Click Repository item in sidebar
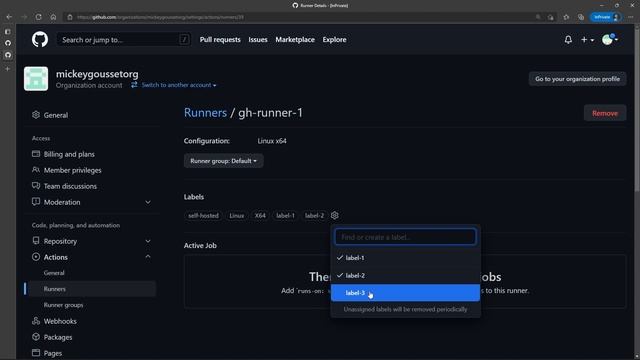The height and width of the screenshot is (360, 640). (x=60, y=241)
